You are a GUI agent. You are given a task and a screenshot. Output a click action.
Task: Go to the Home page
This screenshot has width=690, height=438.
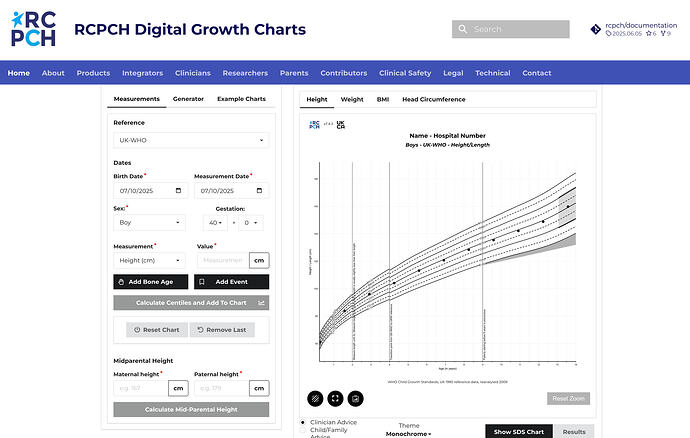[18, 73]
